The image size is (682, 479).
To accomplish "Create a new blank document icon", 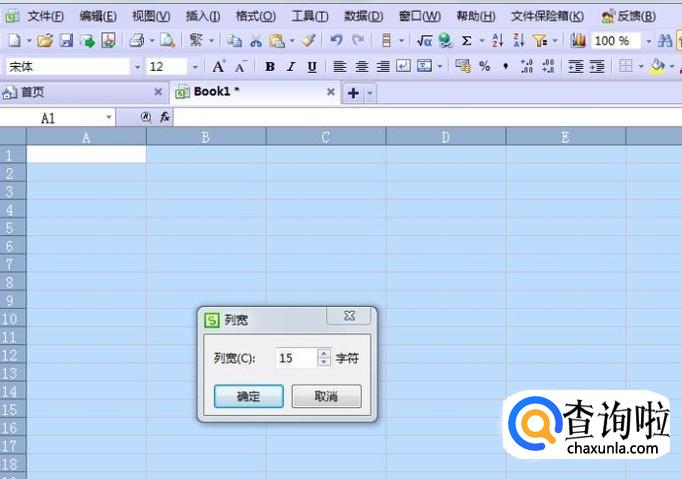I will tap(15, 41).
